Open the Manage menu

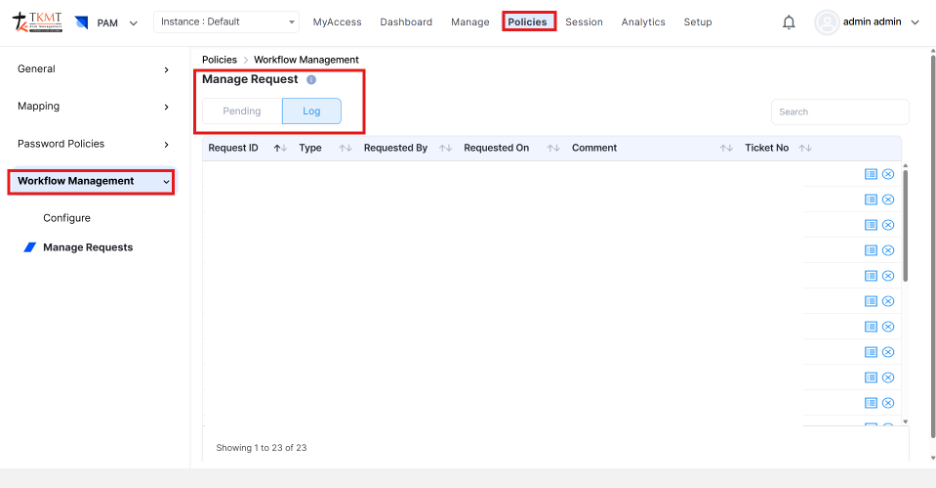pyautogui.click(x=470, y=22)
